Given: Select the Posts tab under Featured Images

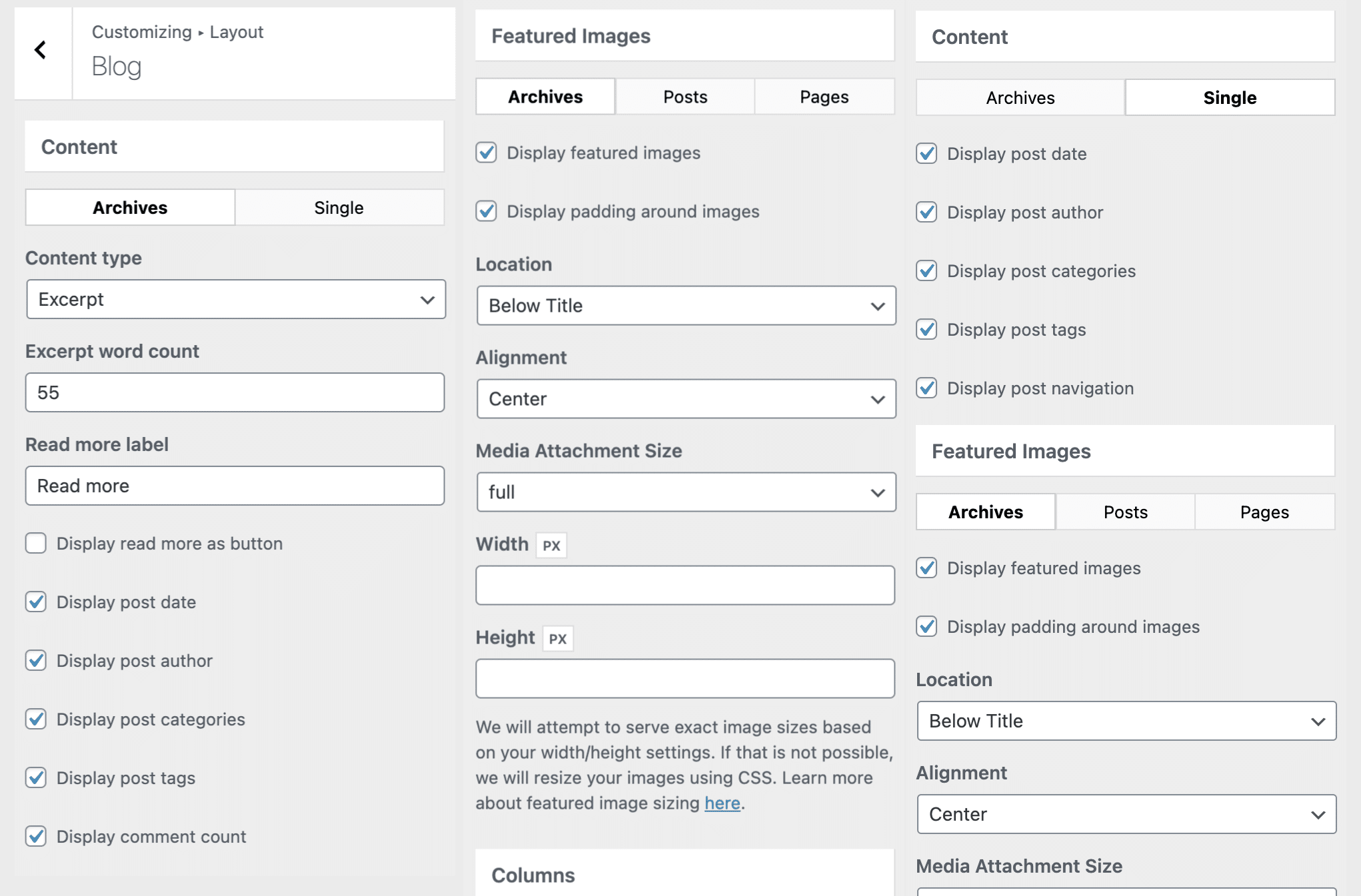Looking at the screenshot, I should 684,96.
